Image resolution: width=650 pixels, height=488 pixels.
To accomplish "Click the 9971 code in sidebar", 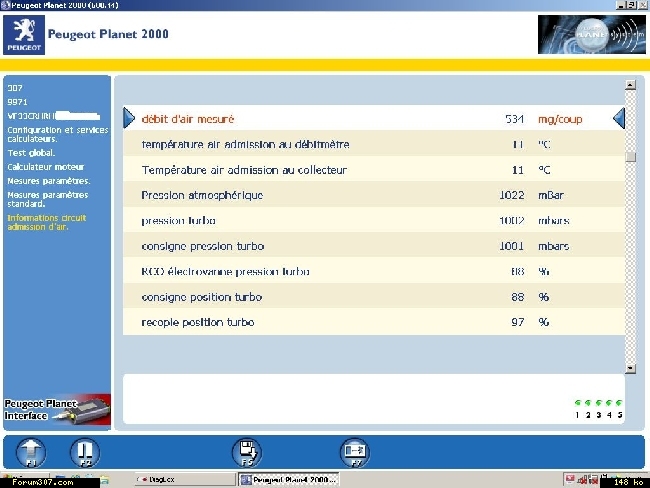I will pos(17,102).
